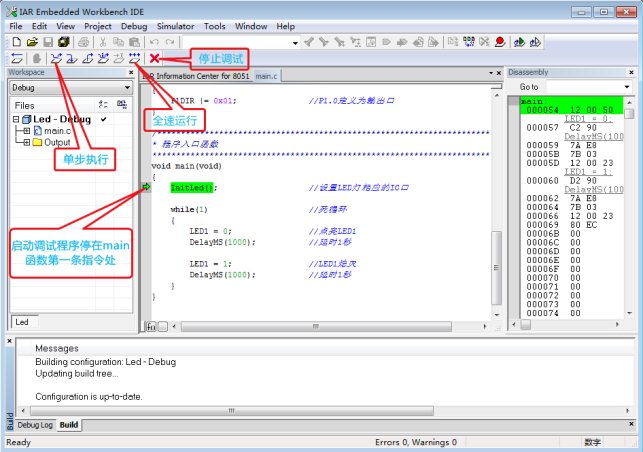Click the Debug without Downloading icon
The width and height of the screenshot is (643, 452).
[535, 42]
